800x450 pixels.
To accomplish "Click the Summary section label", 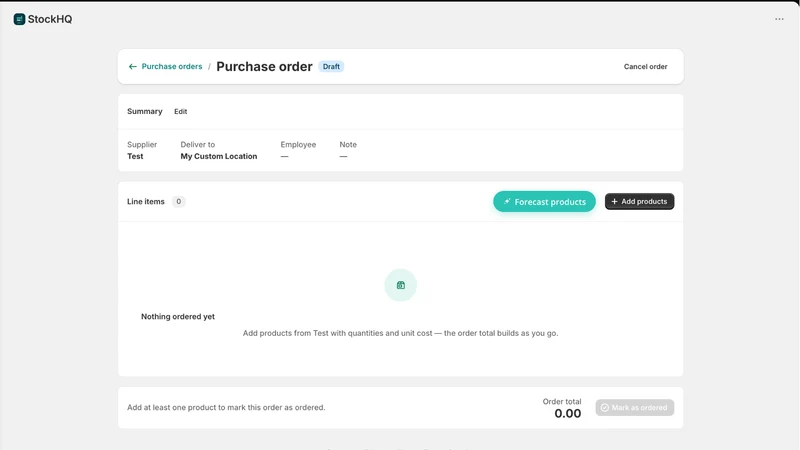I will point(145,111).
